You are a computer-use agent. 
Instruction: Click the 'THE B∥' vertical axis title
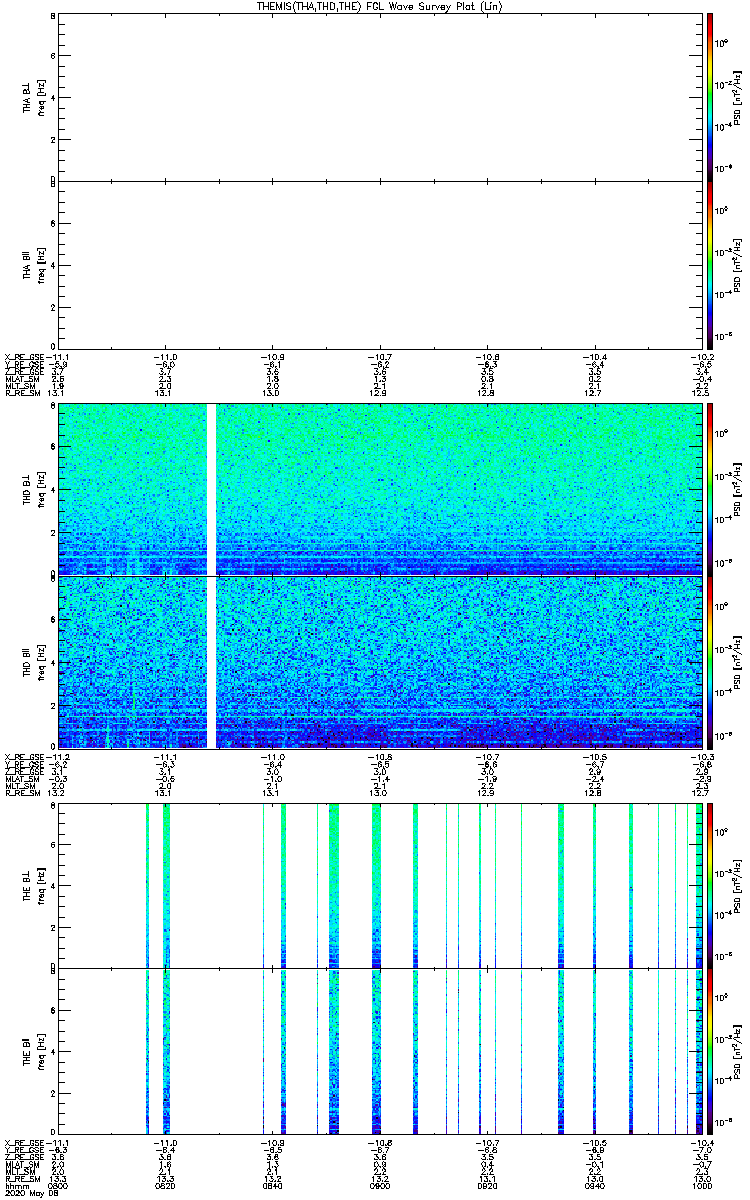pyautogui.click(x=28, y=1050)
